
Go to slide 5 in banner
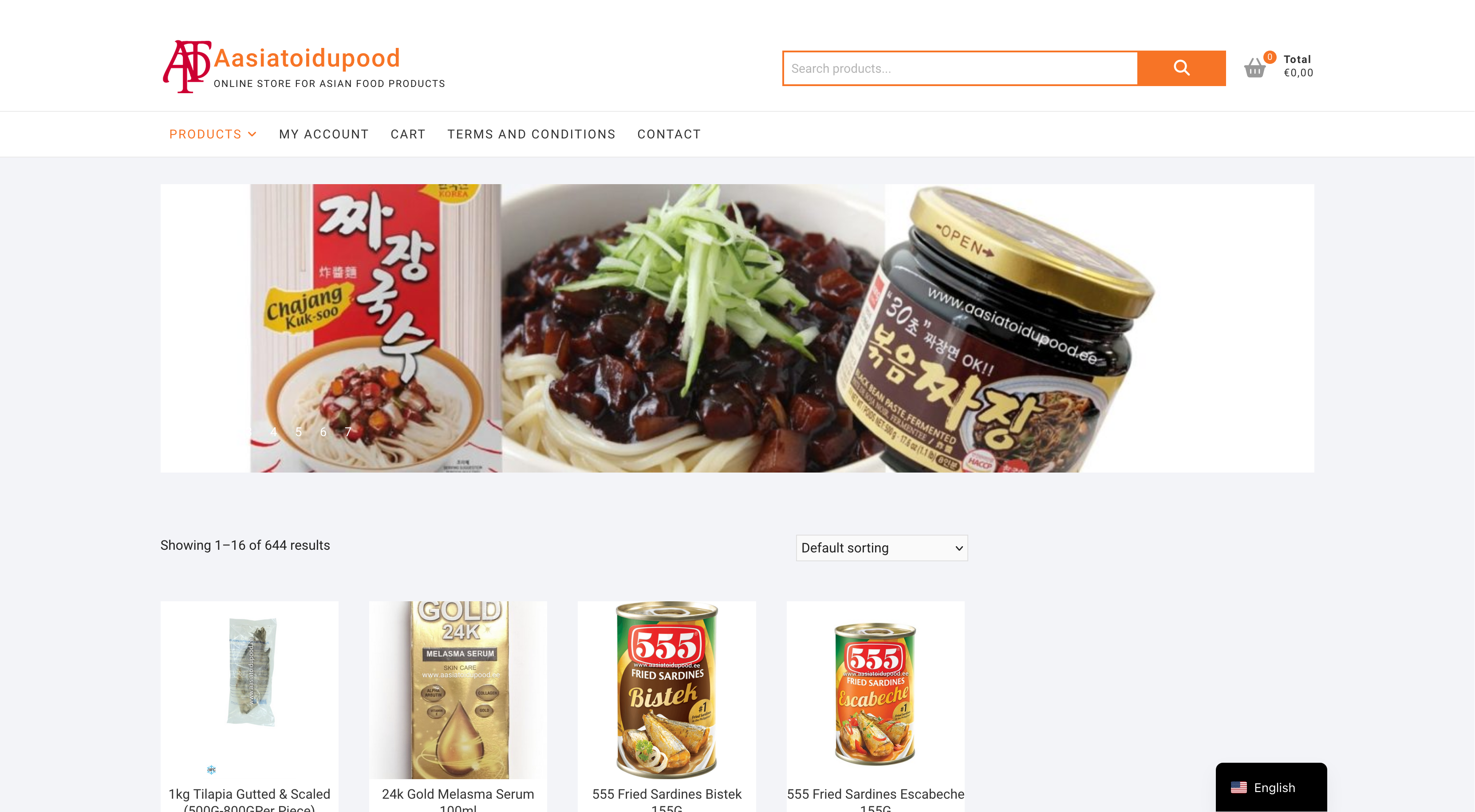click(298, 432)
